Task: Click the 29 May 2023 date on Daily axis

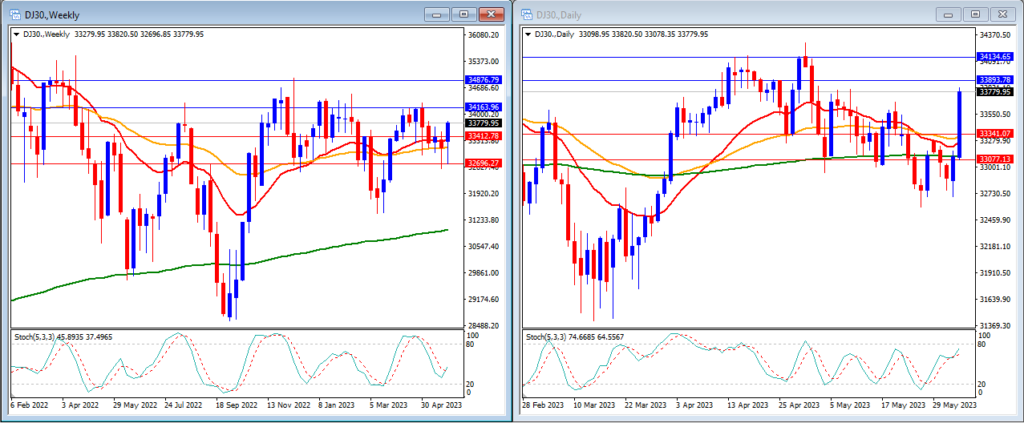Action: [955, 405]
